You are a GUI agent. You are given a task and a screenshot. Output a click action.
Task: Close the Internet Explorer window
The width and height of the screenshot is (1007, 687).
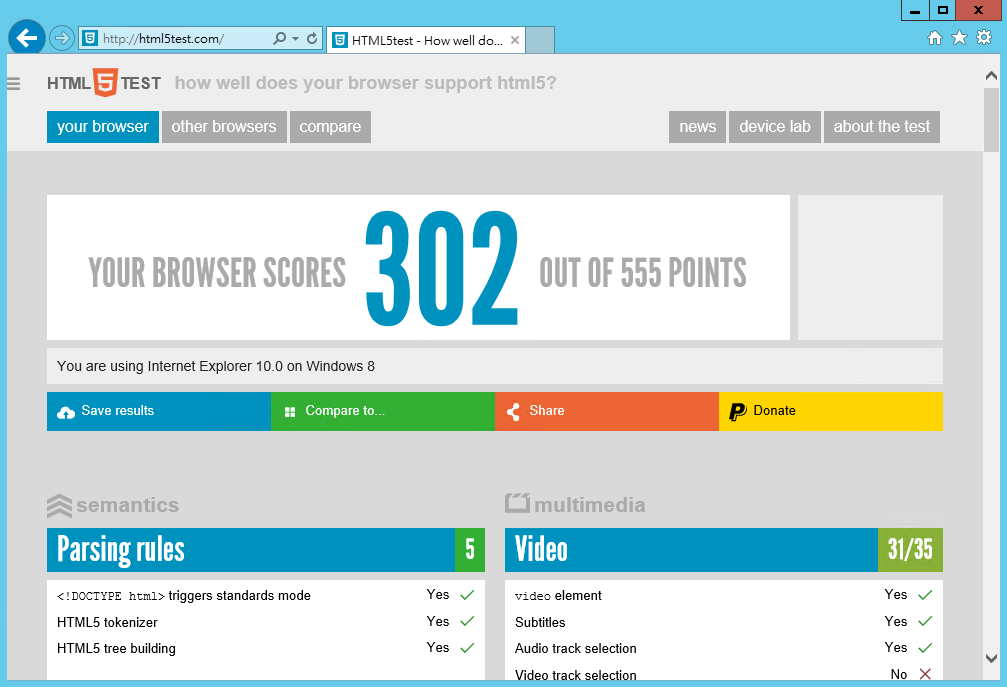978,10
